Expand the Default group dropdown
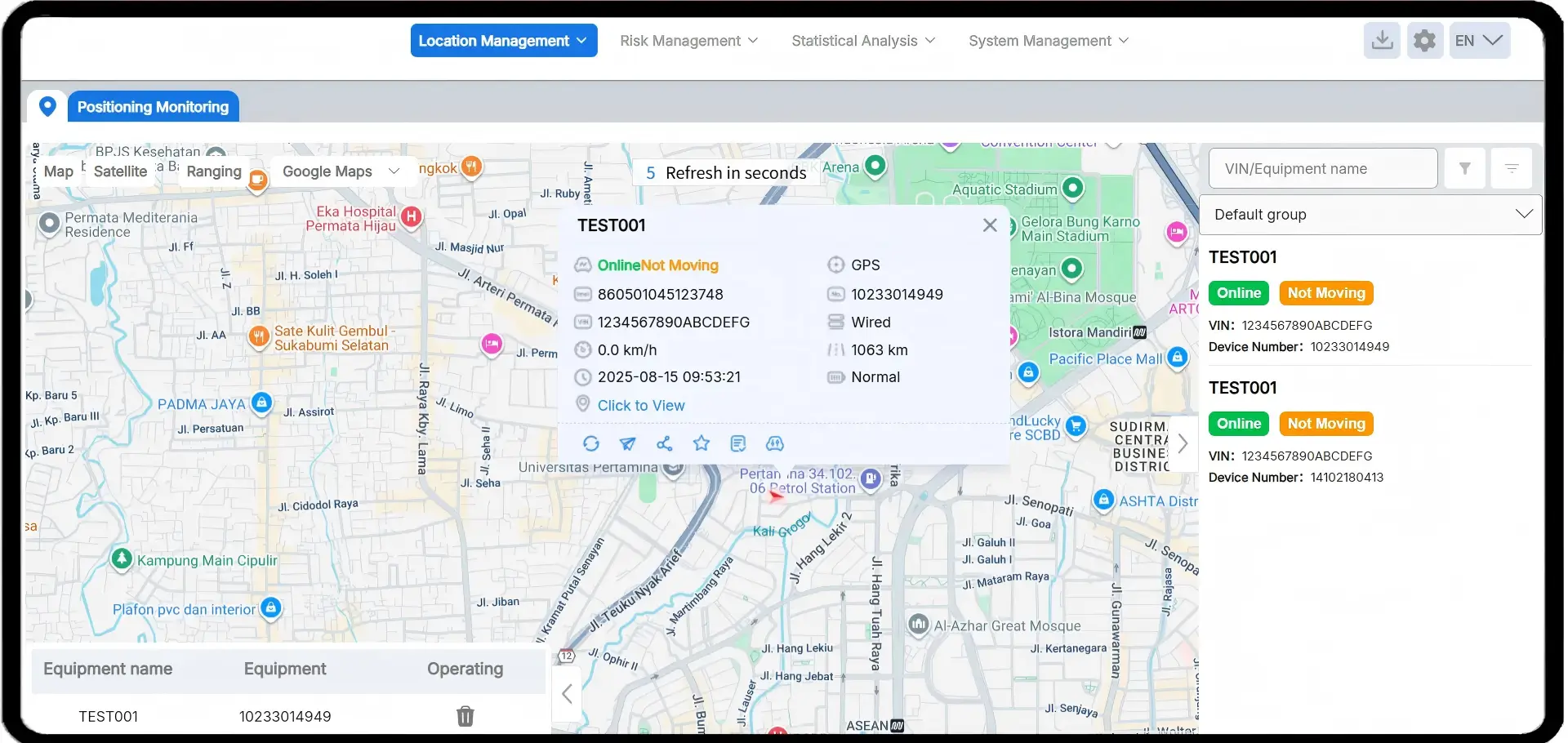Viewport: 1568px width, 743px height. 1370,215
